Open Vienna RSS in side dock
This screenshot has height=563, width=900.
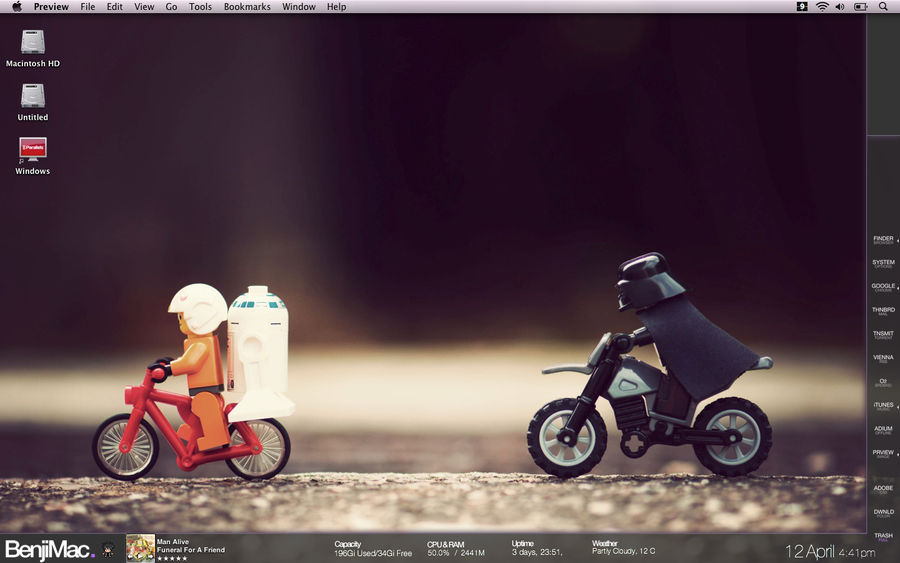point(883,359)
